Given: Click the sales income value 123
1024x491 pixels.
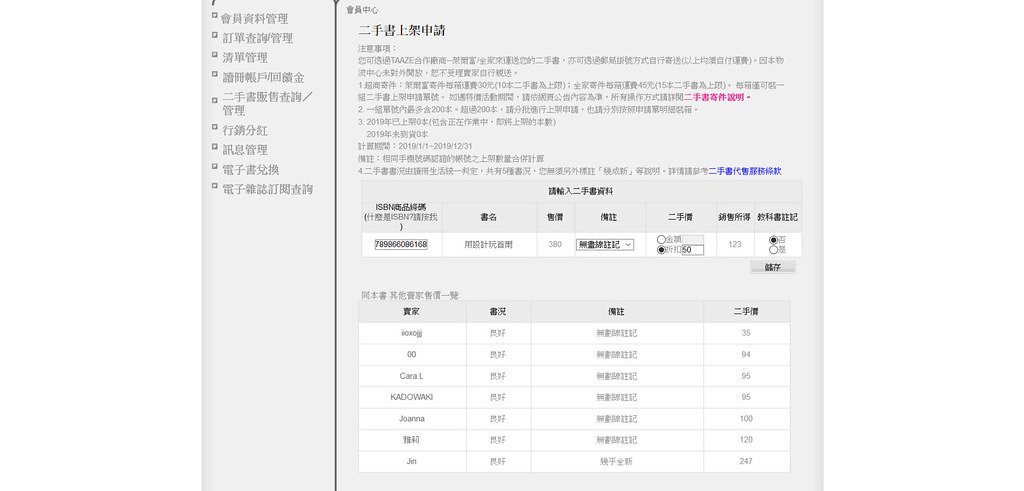Looking at the screenshot, I should tap(735, 245).
